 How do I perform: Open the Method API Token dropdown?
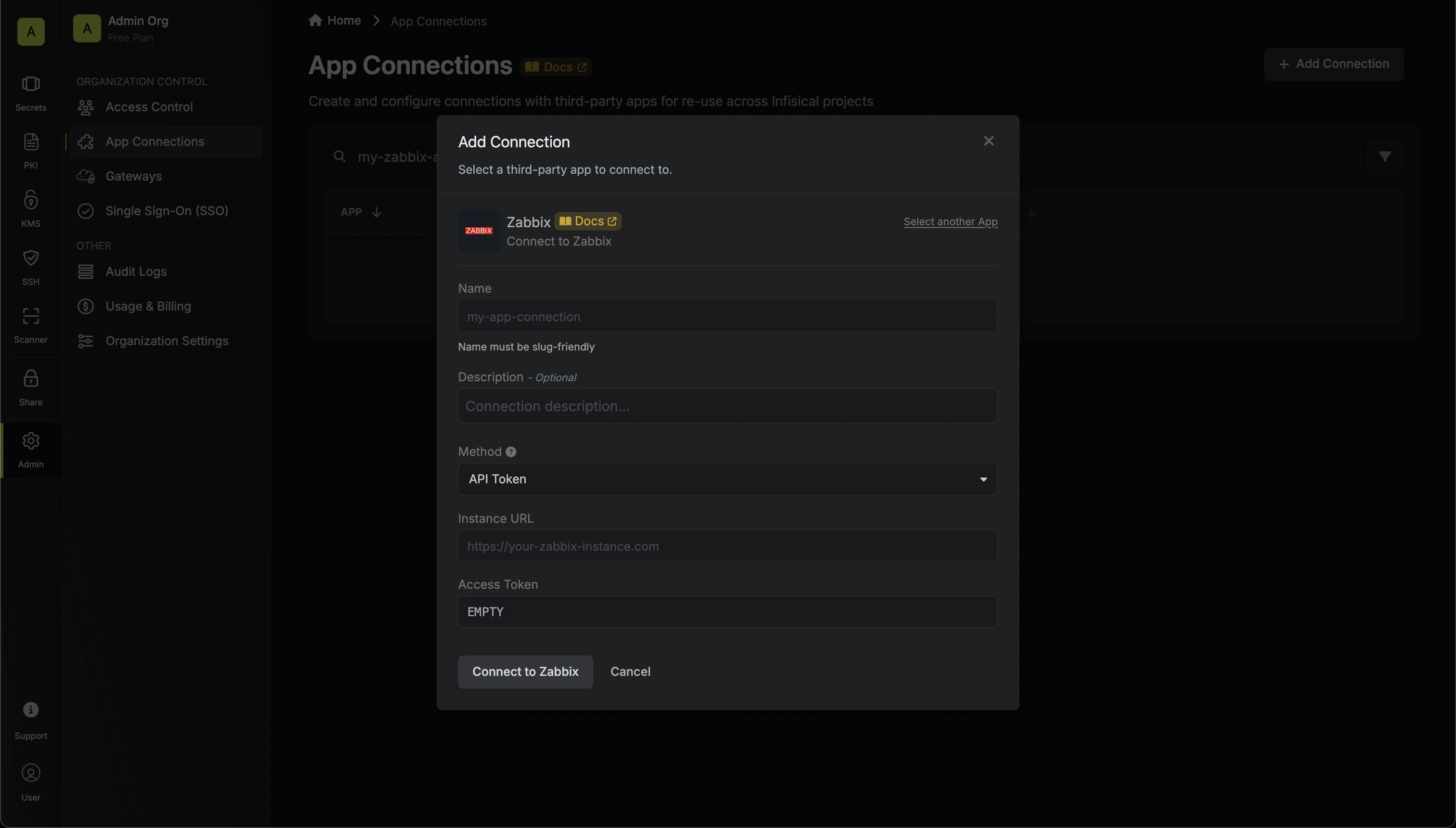pyautogui.click(x=728, y=479)
